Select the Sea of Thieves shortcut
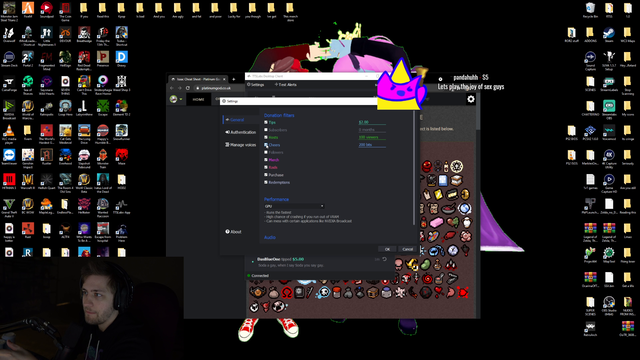Image resolution: width=640 pixels, height=360 pixels. [x=28, y=84]
